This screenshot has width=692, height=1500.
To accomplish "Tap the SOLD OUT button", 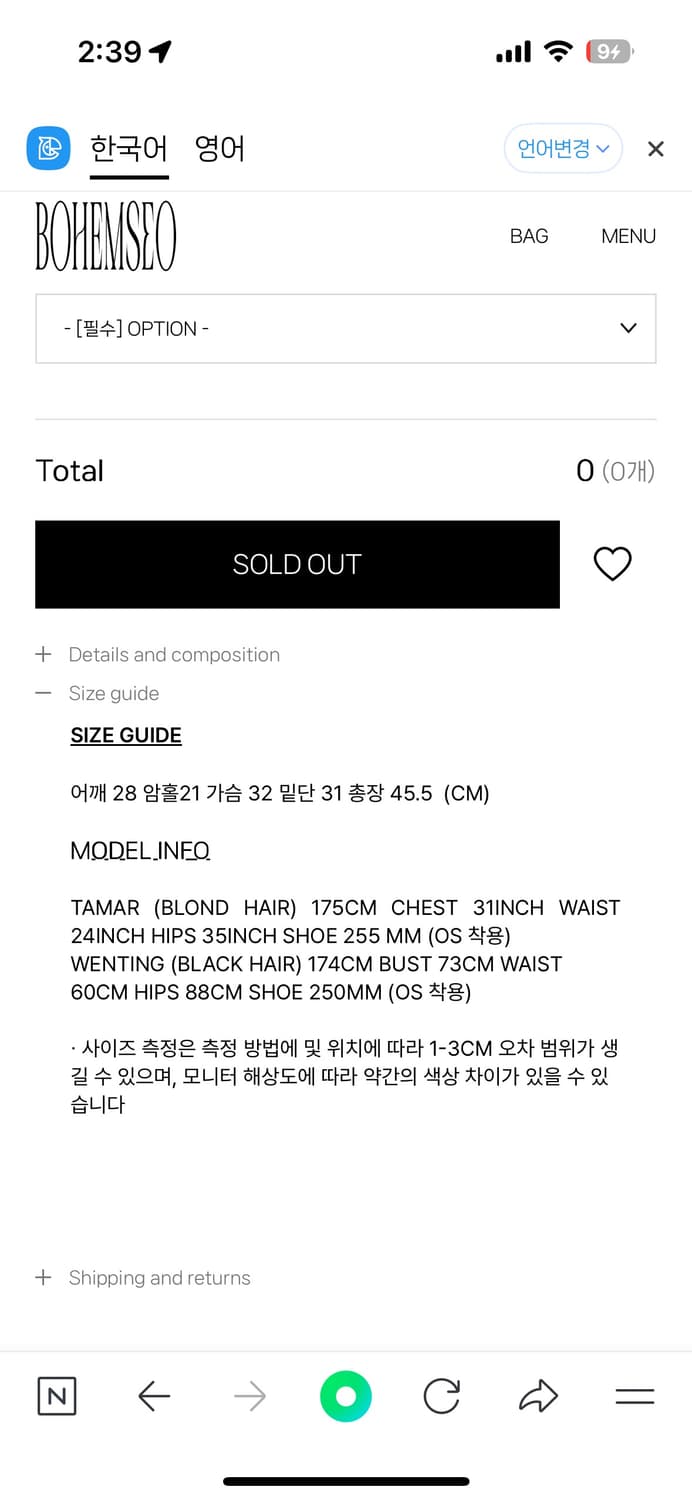I will click(297, 564).
